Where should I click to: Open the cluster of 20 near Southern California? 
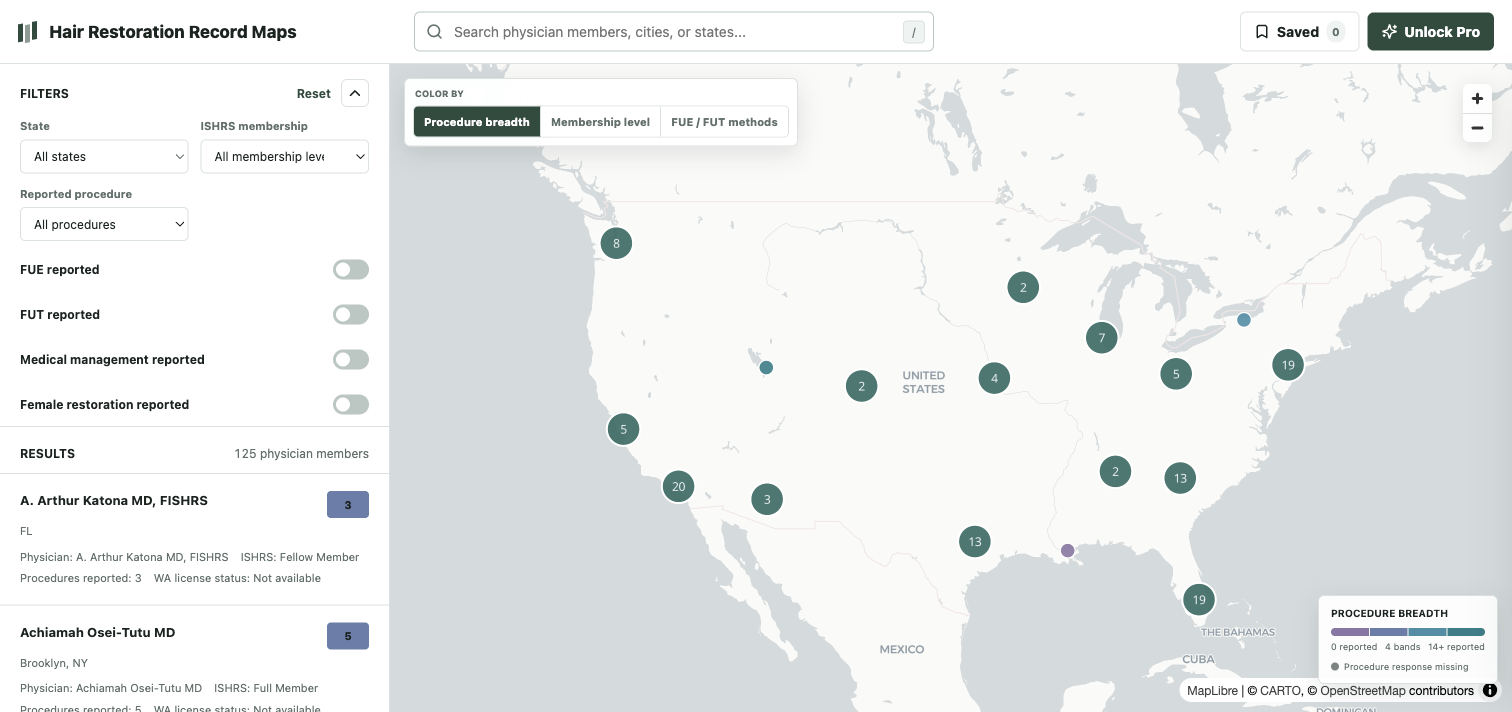pyautogui.click(x=678, y=486)
